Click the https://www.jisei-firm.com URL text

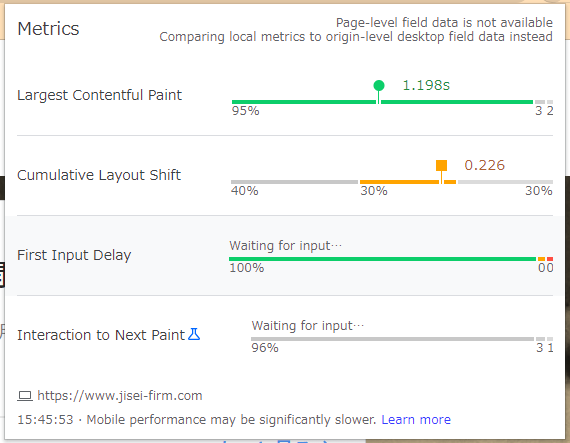[x=120, y=395]
